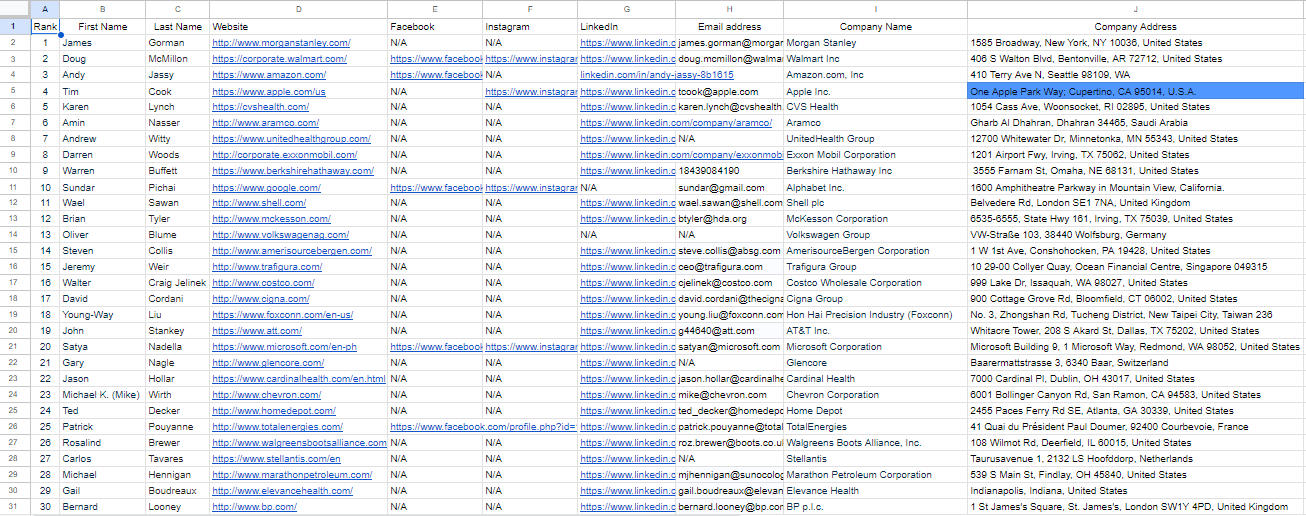Click the Company Name header cell

click(x=876, y=27)
